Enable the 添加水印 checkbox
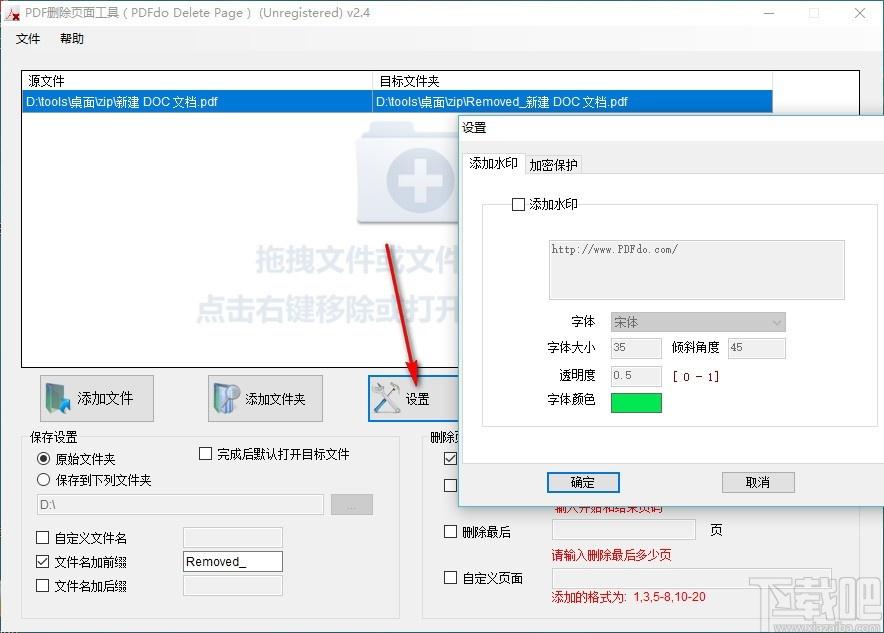The image size is (884, 633). tap(518, 204)
